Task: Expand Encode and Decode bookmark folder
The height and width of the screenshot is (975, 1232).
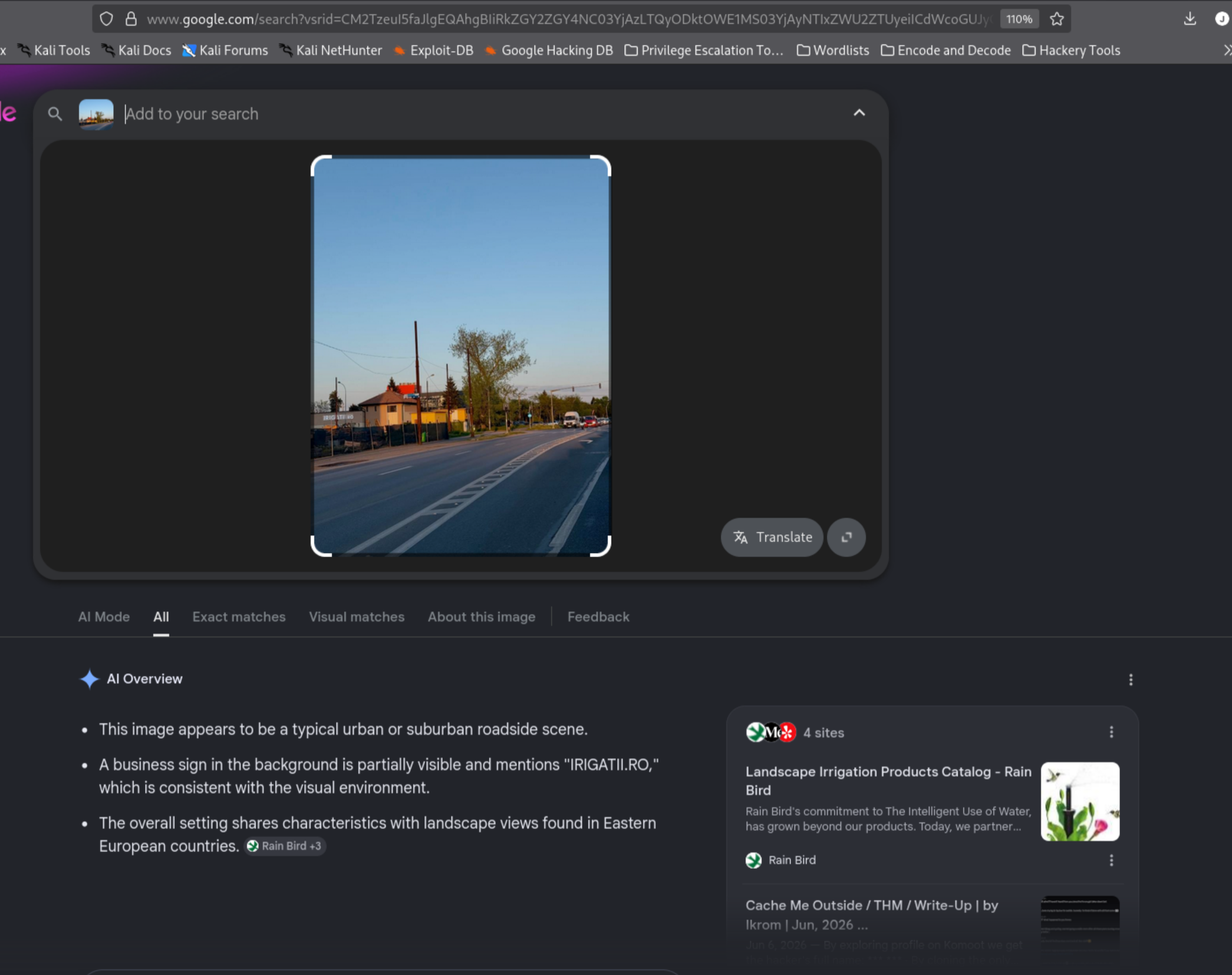Action: click(946, 51)
